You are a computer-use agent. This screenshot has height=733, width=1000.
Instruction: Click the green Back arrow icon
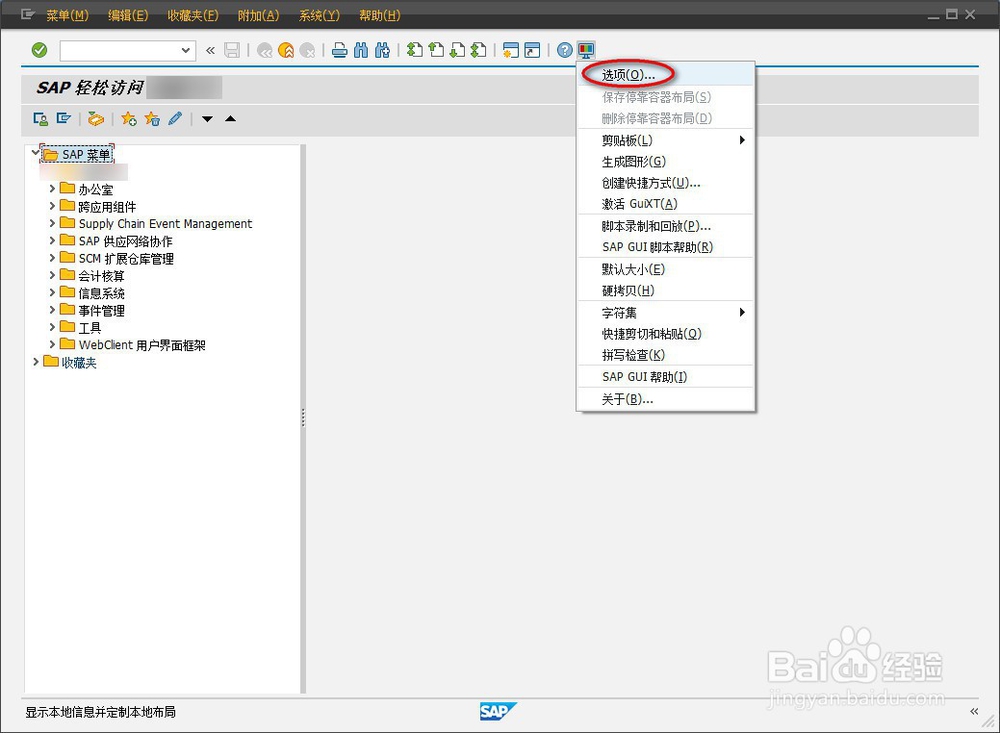[x=265, y=50]
